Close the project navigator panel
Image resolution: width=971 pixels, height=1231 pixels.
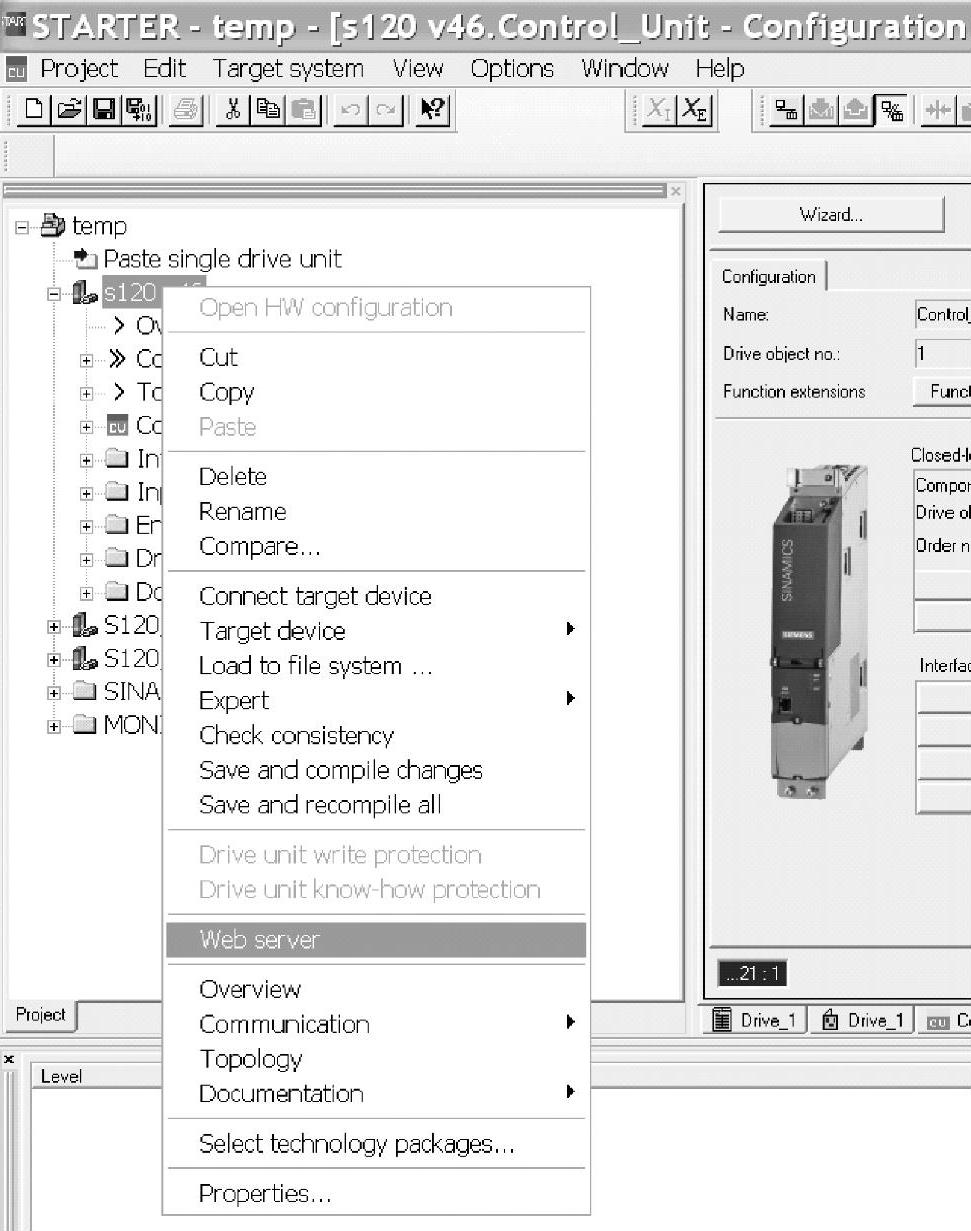[x=676, y=190]
